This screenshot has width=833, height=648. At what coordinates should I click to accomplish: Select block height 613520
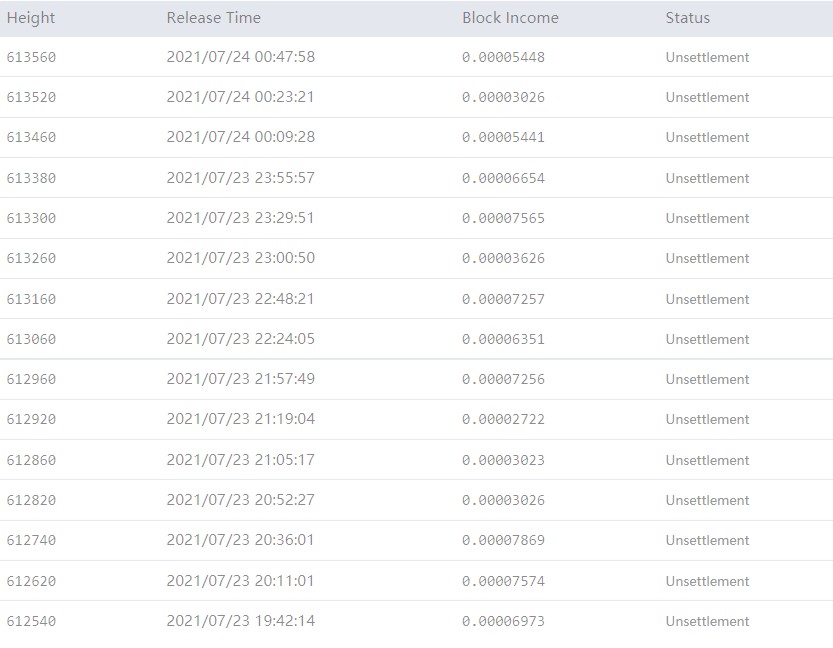pyautogui.click(x=31, y=97)
